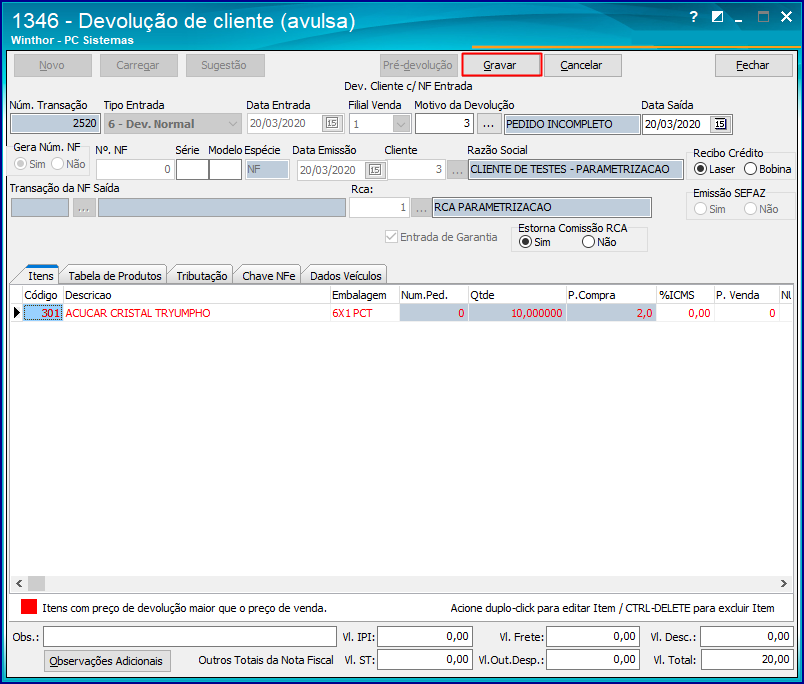Click the Vl.Out.Desp. field
The height and width of the screenshot is (684, 804).
click(x=593, y=660)
